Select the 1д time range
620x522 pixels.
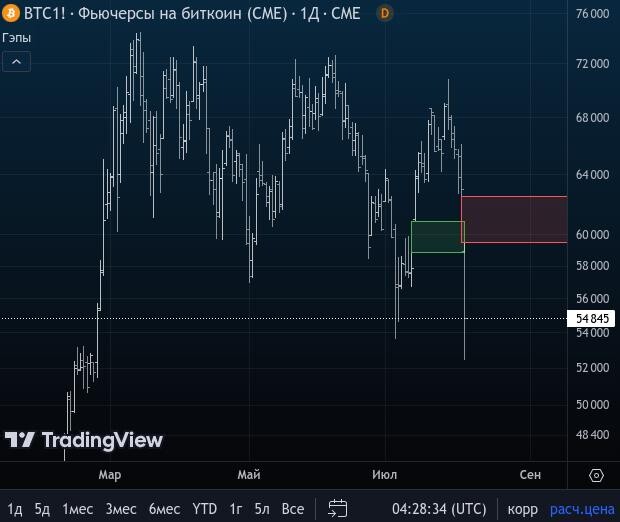pyautogui.click(x=15, y=509)
